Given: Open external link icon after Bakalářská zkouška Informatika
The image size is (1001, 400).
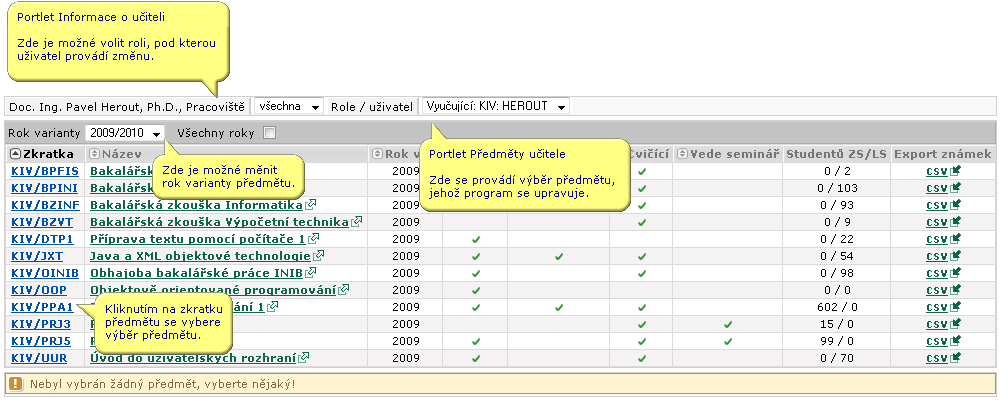Looking at the screenshot, I should point(310,205).
